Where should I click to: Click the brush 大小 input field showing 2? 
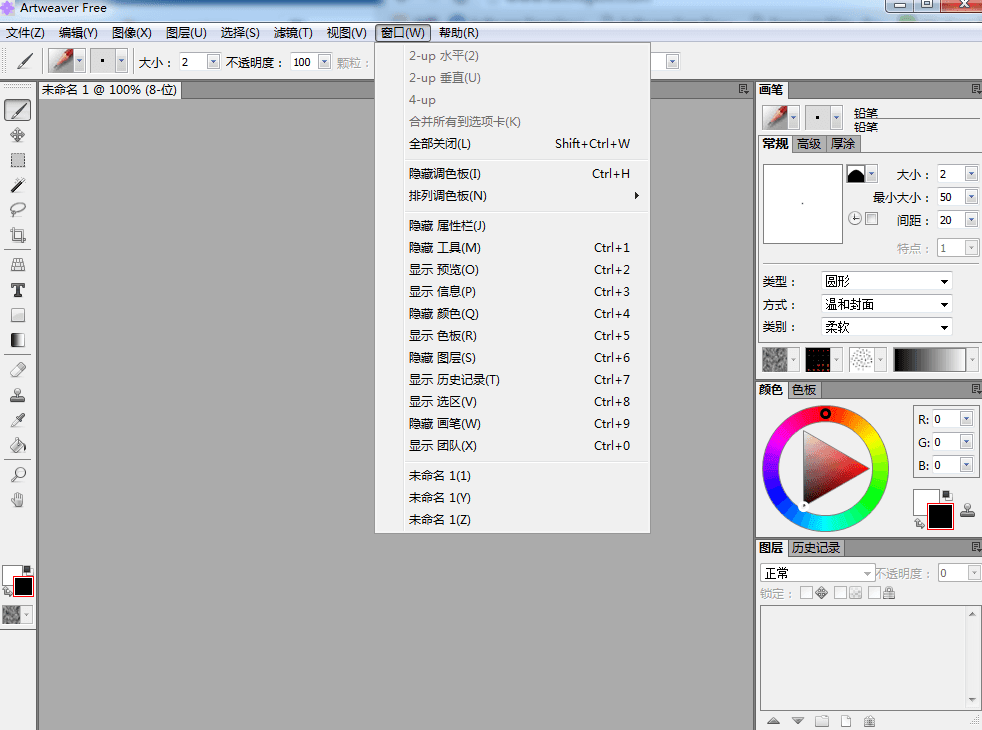(950, 174)
